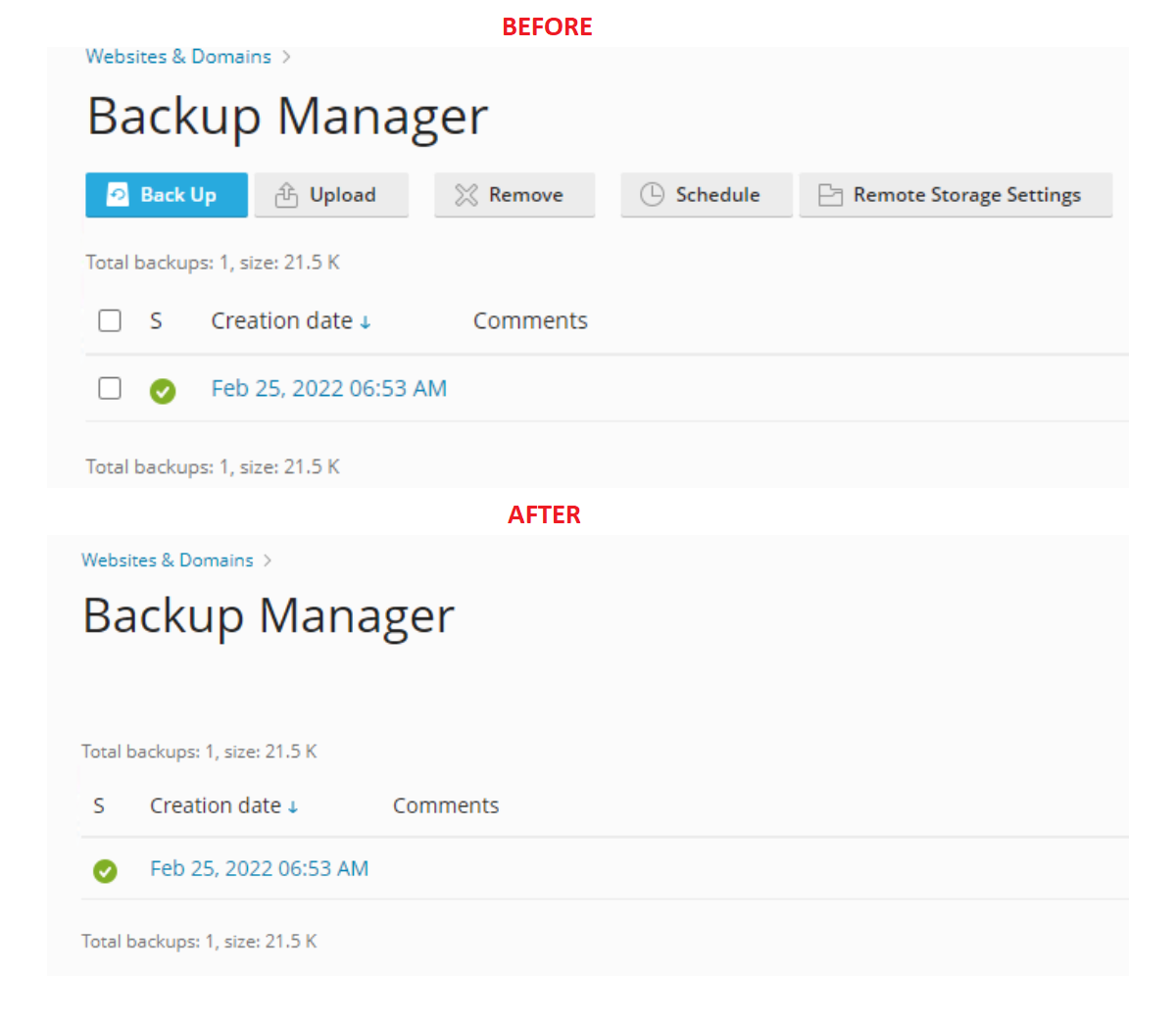Screen dimensions: 1176x1023
Task: Open Schedule using the clock icon
Action: 653,195
